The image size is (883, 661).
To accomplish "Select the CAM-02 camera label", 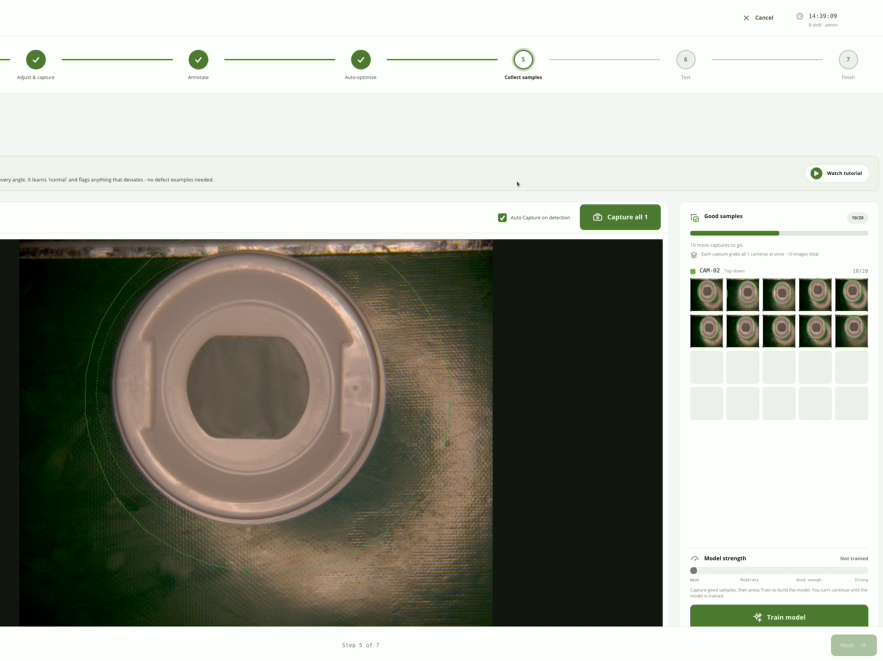I will [710, 271].
